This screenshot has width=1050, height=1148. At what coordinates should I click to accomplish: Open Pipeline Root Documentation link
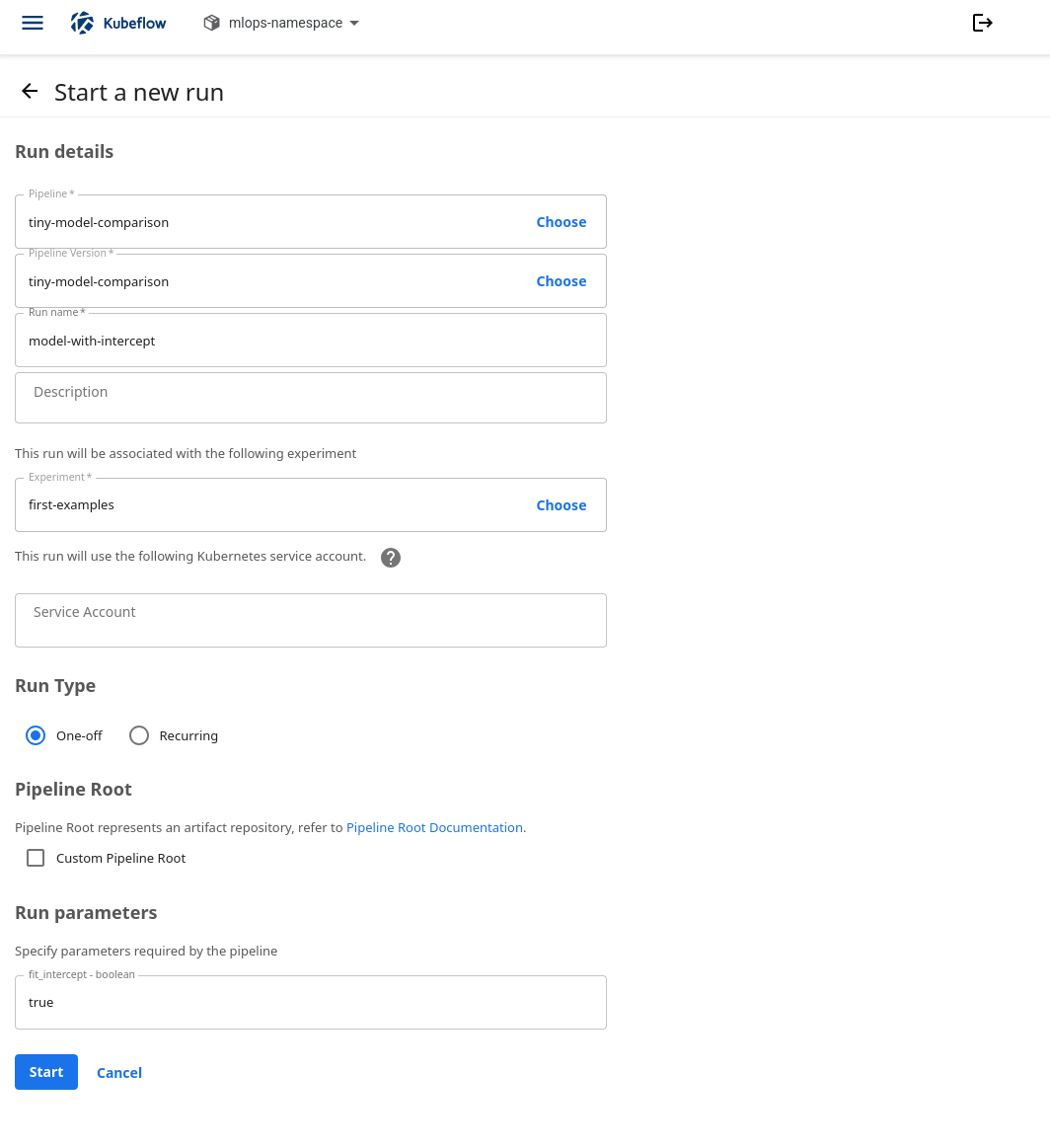click(x=434, y=827)
